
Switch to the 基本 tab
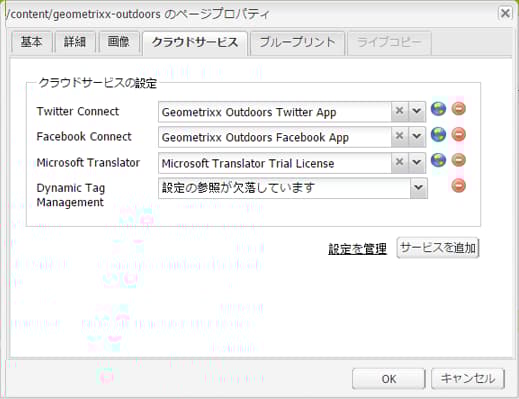pyautogui.click(x=32, y=42)
